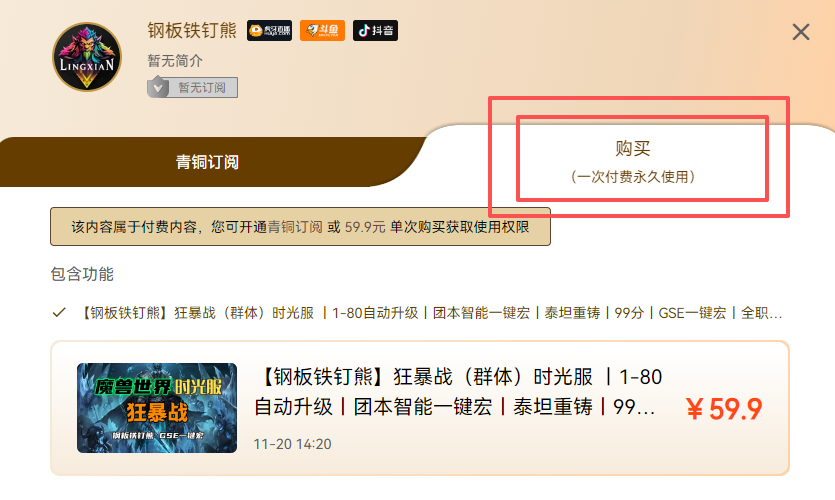Open the Huya live platform badge
Screen dimensions: 835x500
[269, 30]
